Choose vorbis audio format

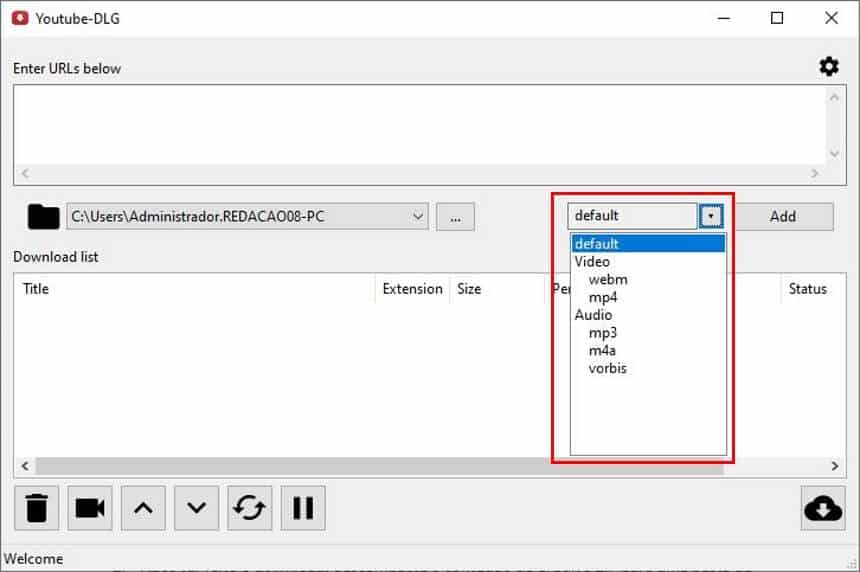608,368
